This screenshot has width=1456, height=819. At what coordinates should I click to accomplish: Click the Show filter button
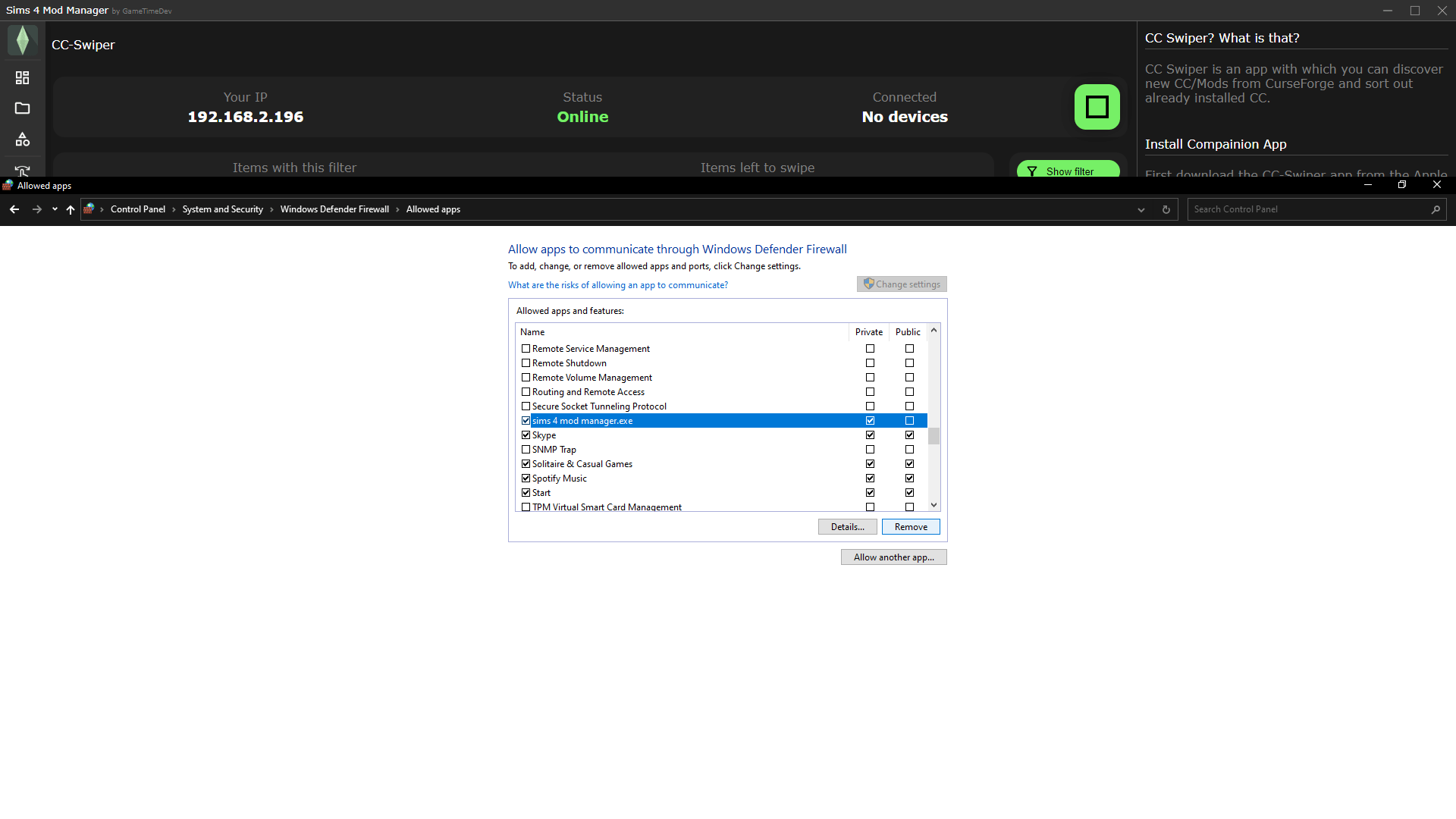(x=1068, y=169)
